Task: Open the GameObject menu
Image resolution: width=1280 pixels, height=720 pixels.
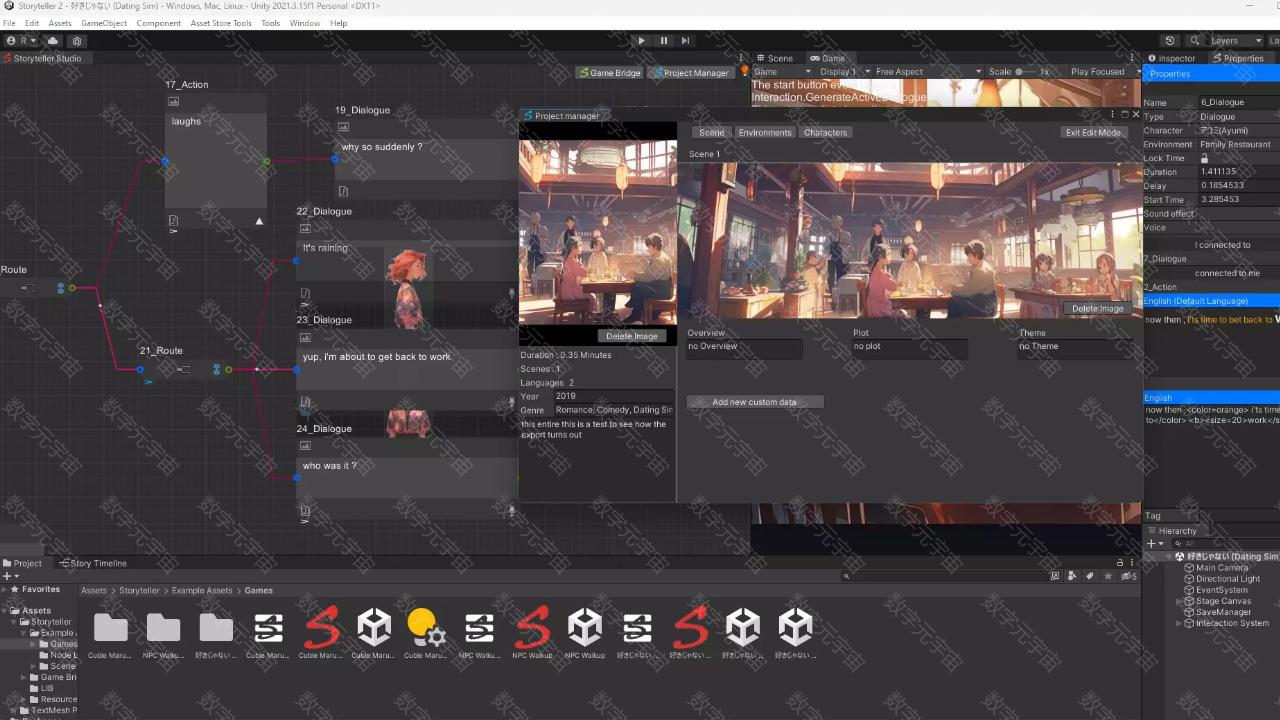Action: pos(104,23)
